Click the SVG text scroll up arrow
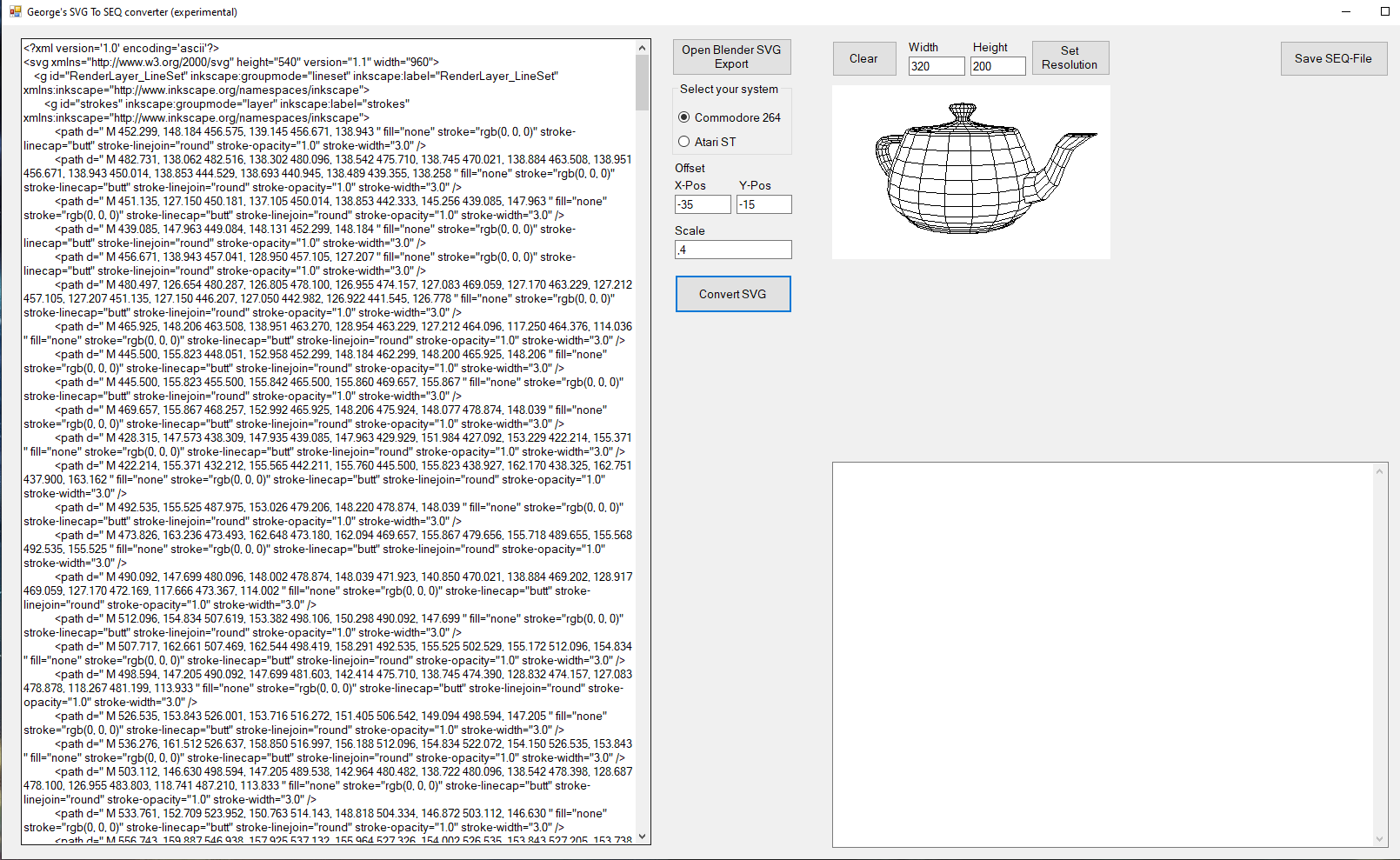The image size is (1400, 860). pos(643,48)
